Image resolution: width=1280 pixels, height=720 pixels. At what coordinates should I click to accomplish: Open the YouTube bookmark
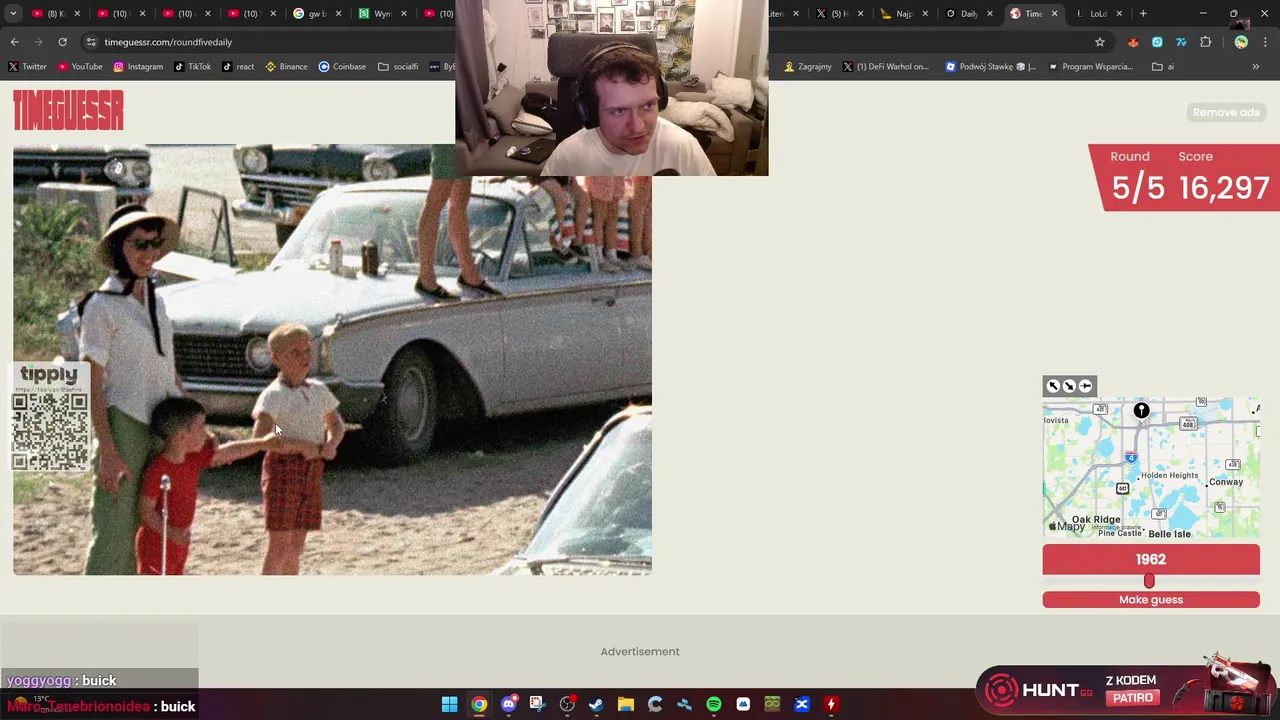[x=80, y=67]
